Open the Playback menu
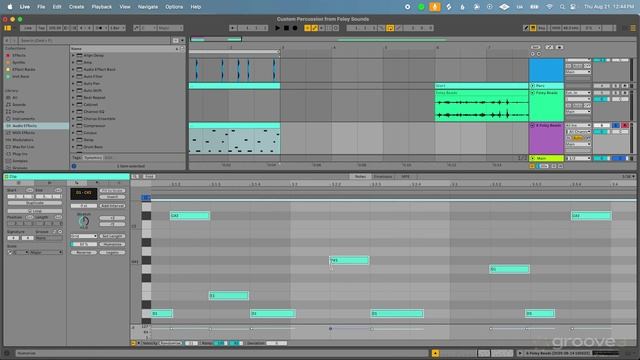Image resolution: width=640 pixels, height=360 pixels. pyautogui.click(x=102, y=7)
